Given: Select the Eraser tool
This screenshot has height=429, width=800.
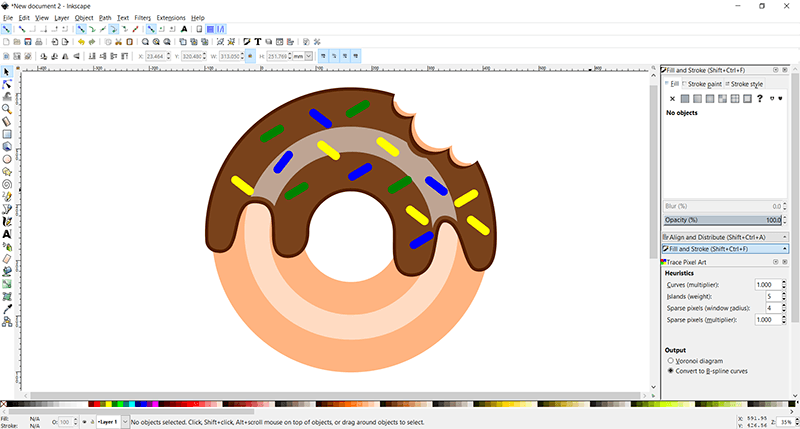Looking at the screenshot, I should (7, 259).
